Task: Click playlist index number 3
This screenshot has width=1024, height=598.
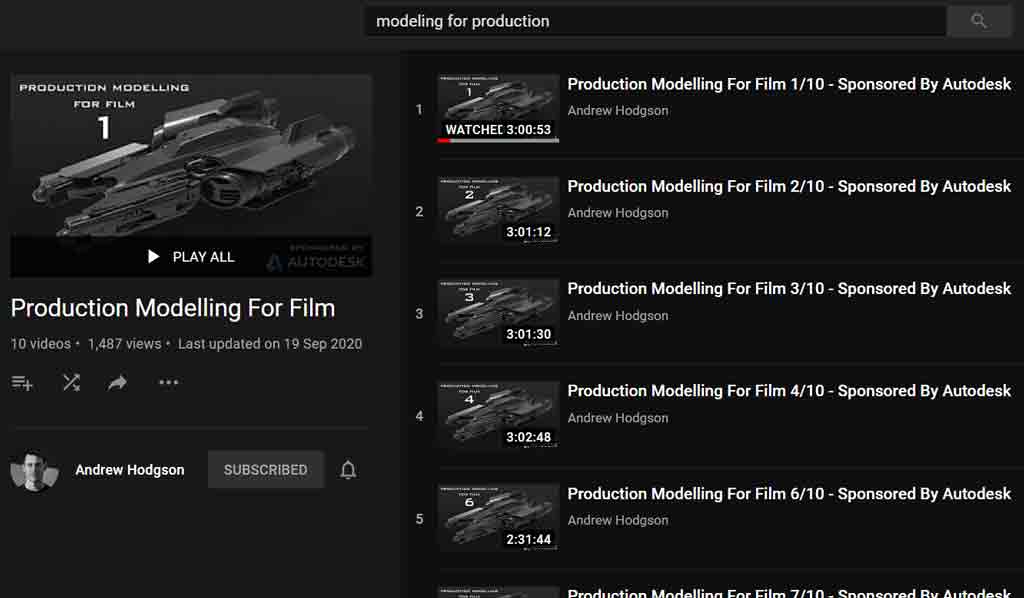Action: (x=419, y=314)
